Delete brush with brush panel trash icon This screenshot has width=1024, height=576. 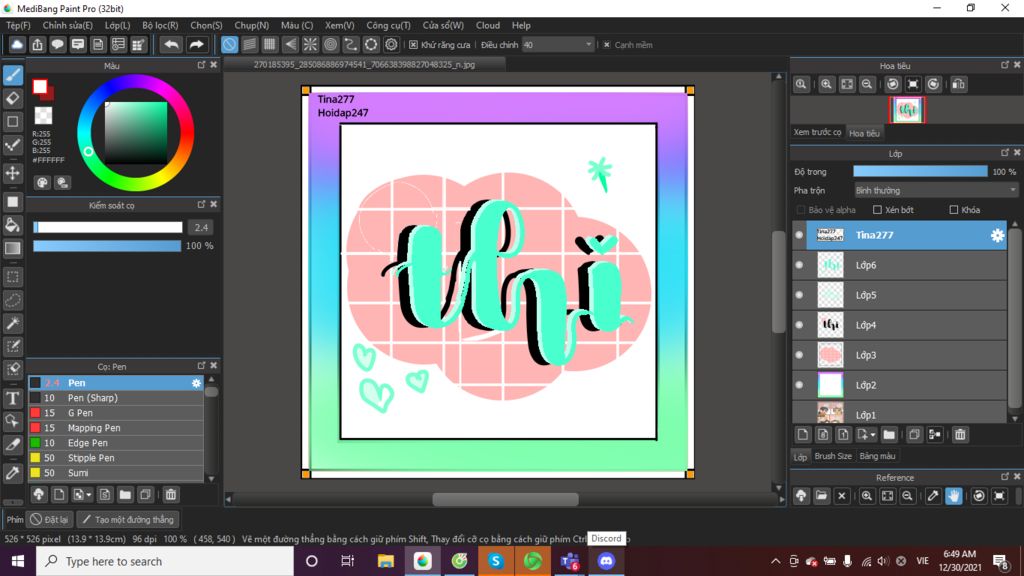170,495
